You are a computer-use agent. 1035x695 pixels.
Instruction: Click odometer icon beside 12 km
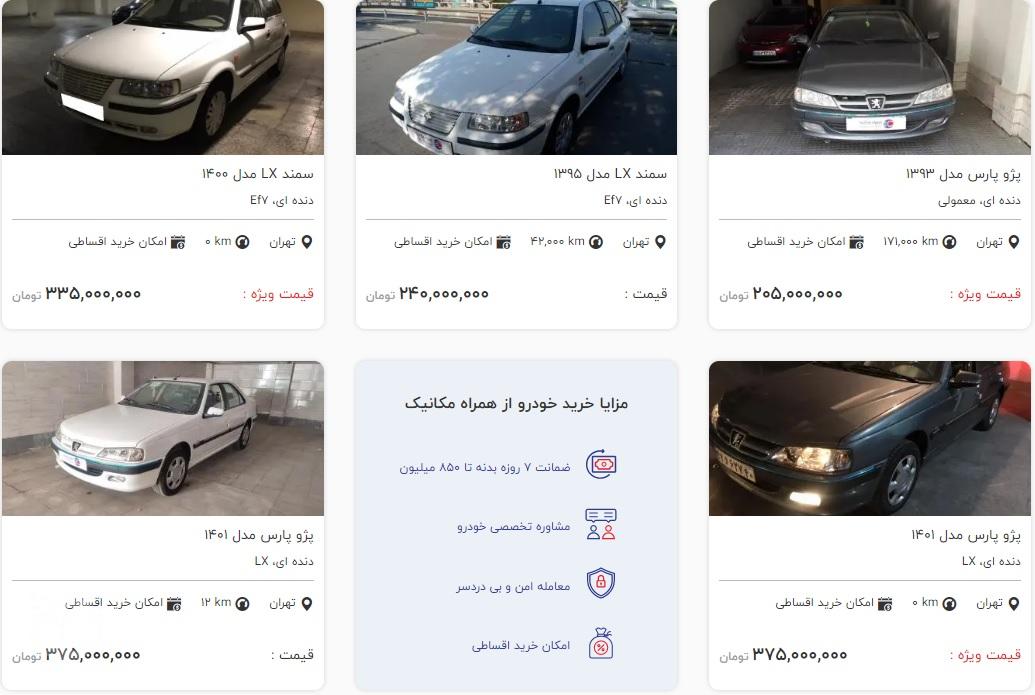tap(242, 603)
